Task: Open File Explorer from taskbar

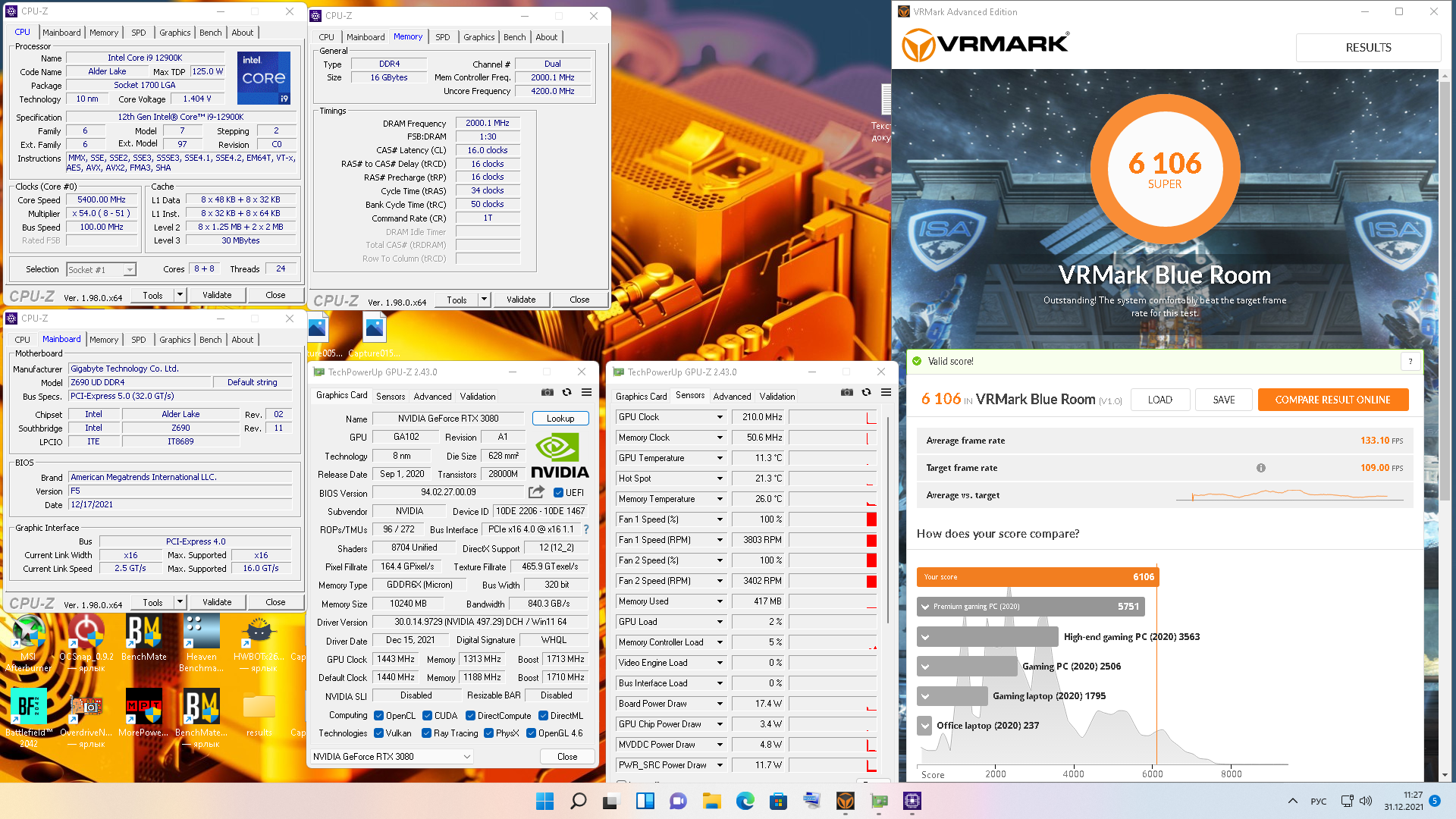Action: (711, 801)
